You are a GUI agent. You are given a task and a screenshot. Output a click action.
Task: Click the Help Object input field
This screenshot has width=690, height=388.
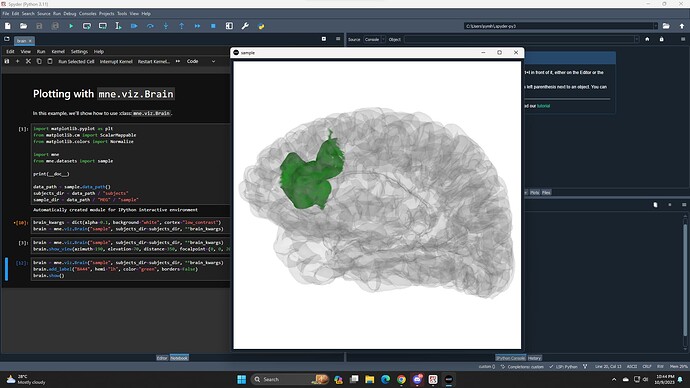521,39
